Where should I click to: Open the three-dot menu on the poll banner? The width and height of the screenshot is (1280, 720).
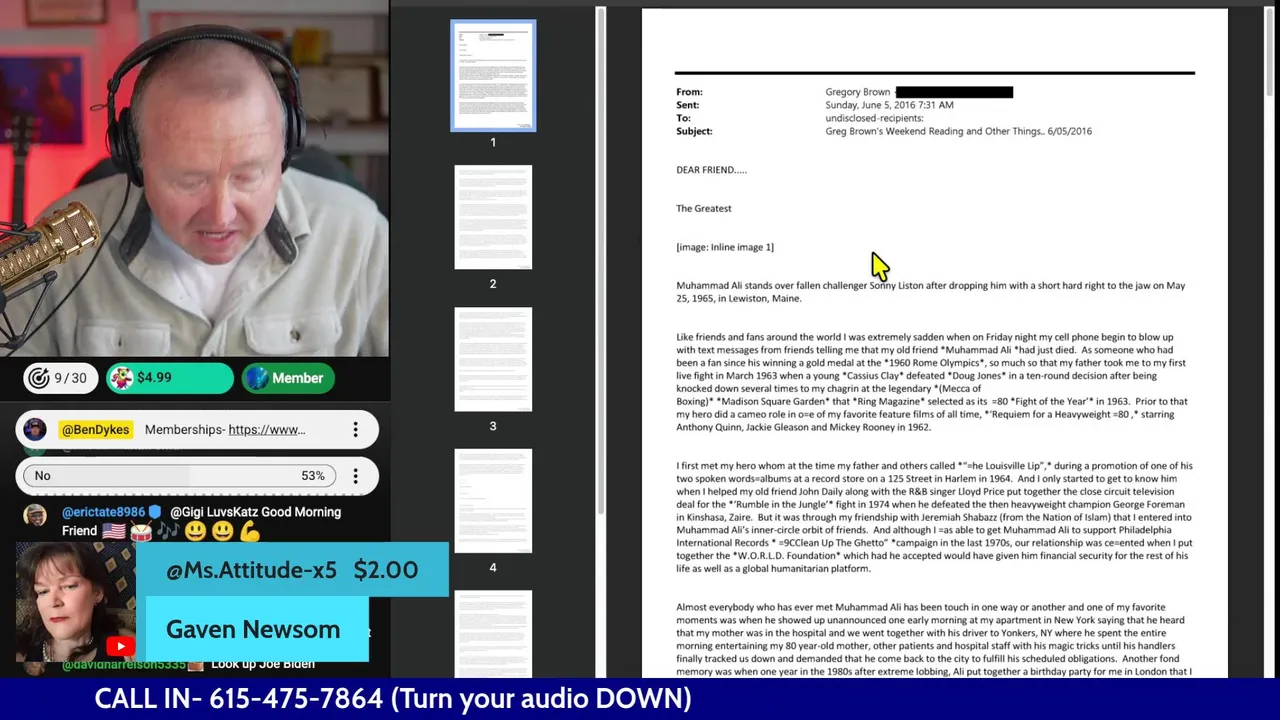click(x=355, y=476)
